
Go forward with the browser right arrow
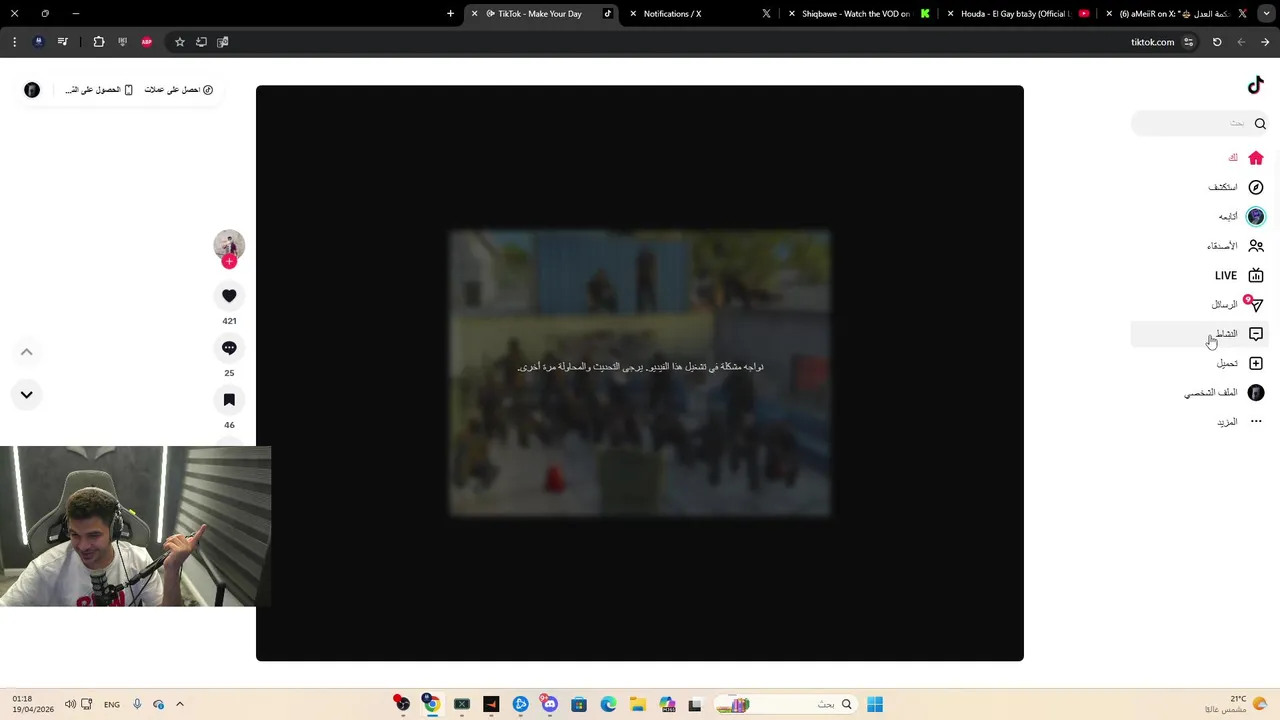[x=1265, y=42]
